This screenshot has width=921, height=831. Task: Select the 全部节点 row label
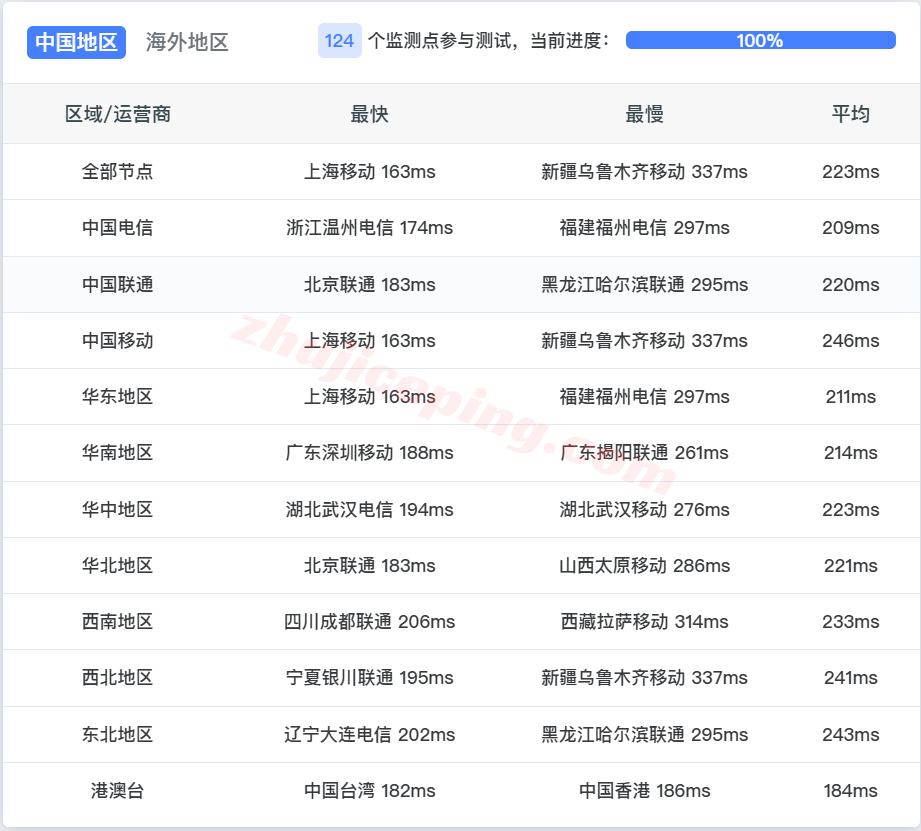117,171
